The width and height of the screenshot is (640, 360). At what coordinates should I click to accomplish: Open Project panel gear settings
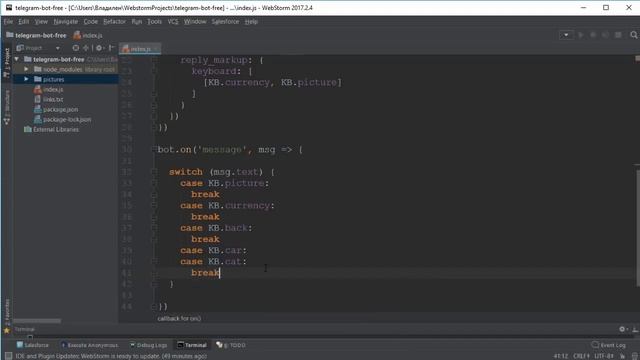click(x=99, y=48)
